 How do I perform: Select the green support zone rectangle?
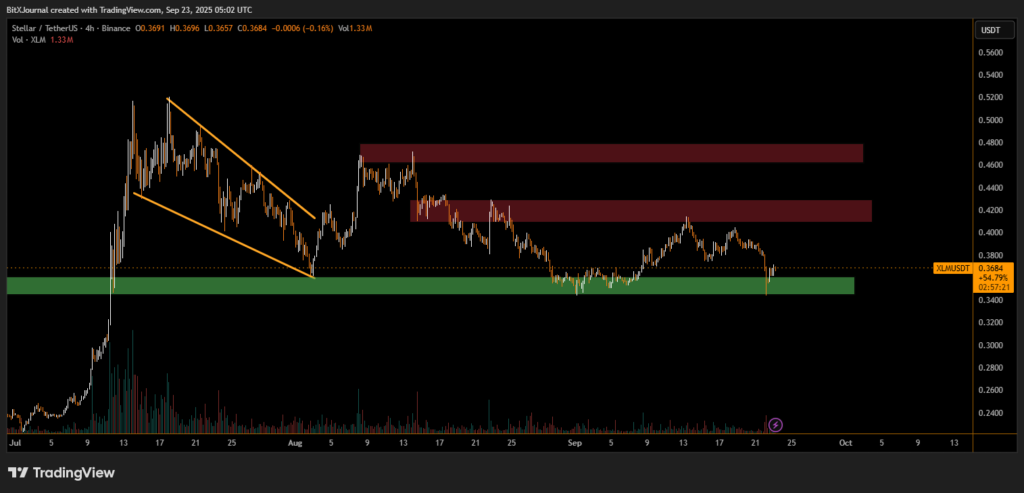(x=430, y=286)
